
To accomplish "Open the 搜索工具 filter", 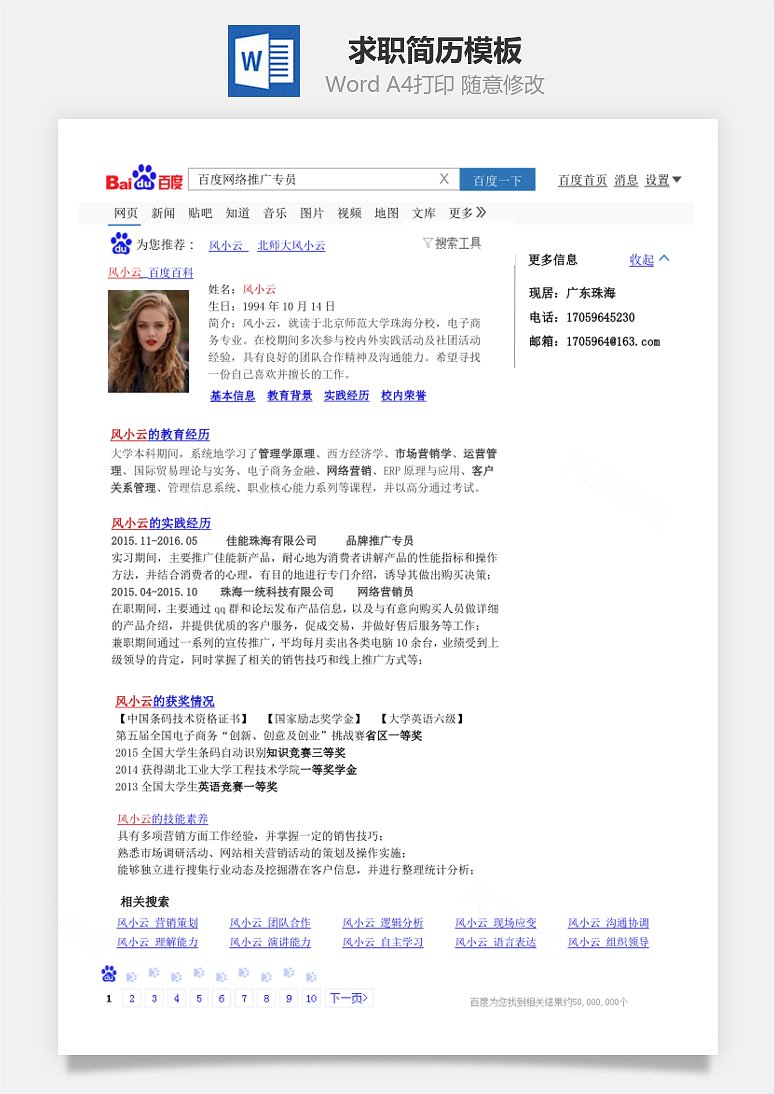I will [452, 243].
